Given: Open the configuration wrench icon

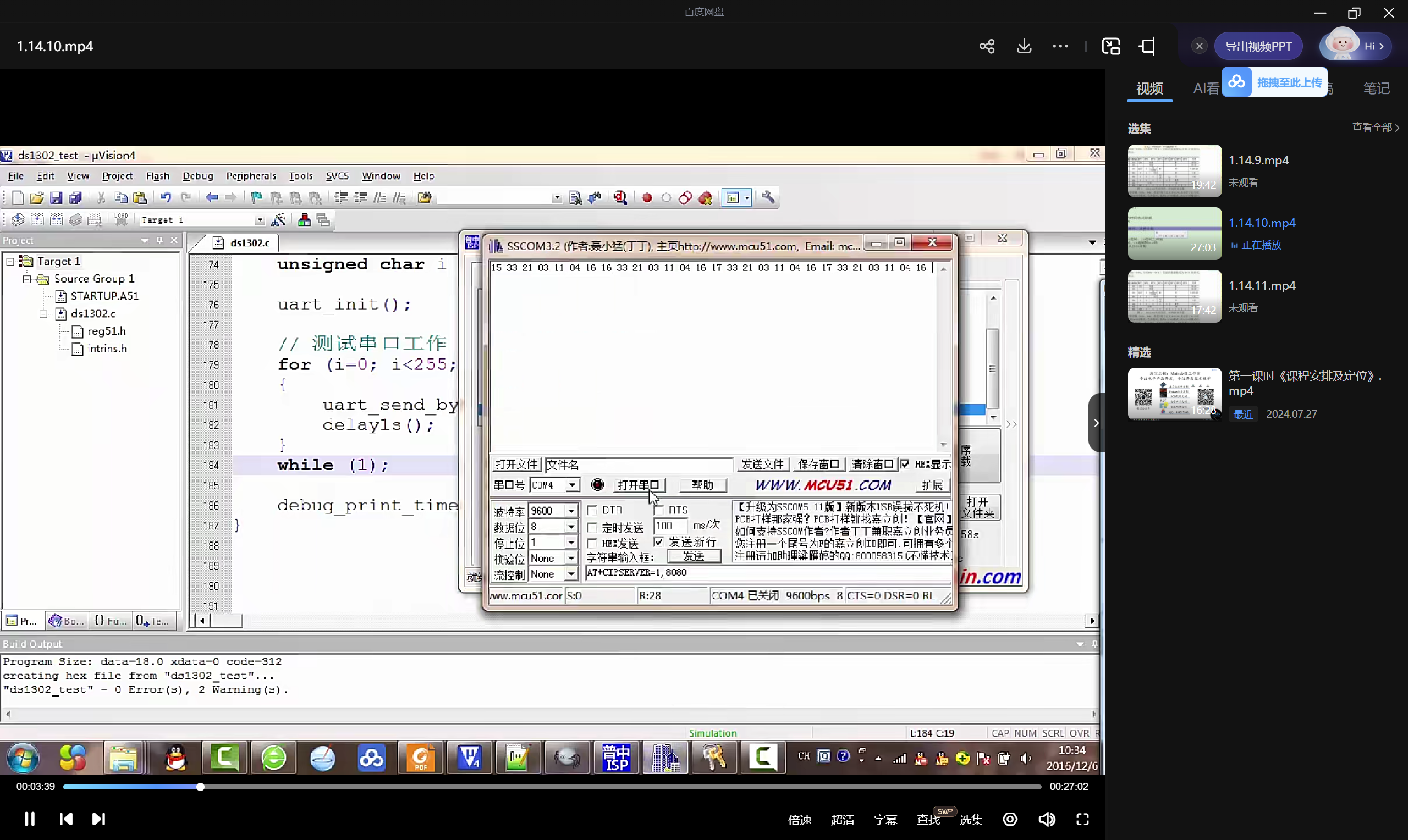Looking at the screenshot, I should (x=768, y=197).
